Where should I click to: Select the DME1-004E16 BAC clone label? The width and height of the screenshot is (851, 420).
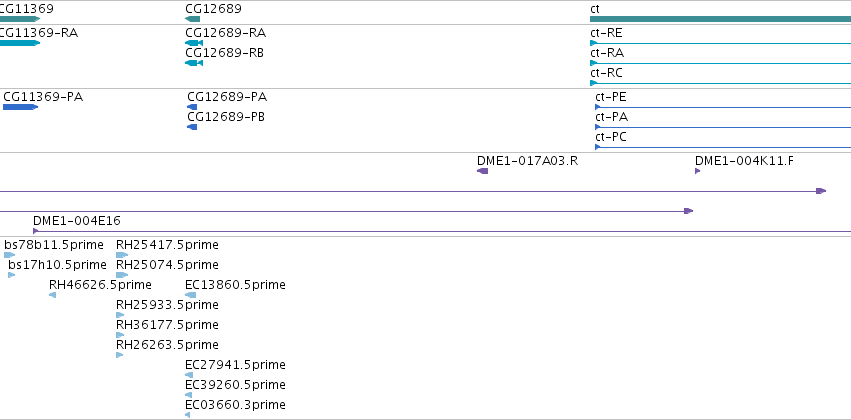77,221
